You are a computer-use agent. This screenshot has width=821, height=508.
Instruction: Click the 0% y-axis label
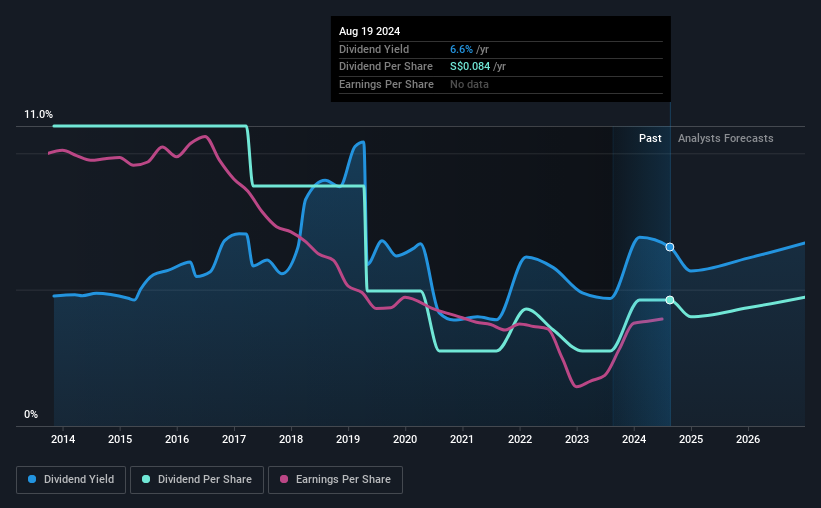[31, 414]
